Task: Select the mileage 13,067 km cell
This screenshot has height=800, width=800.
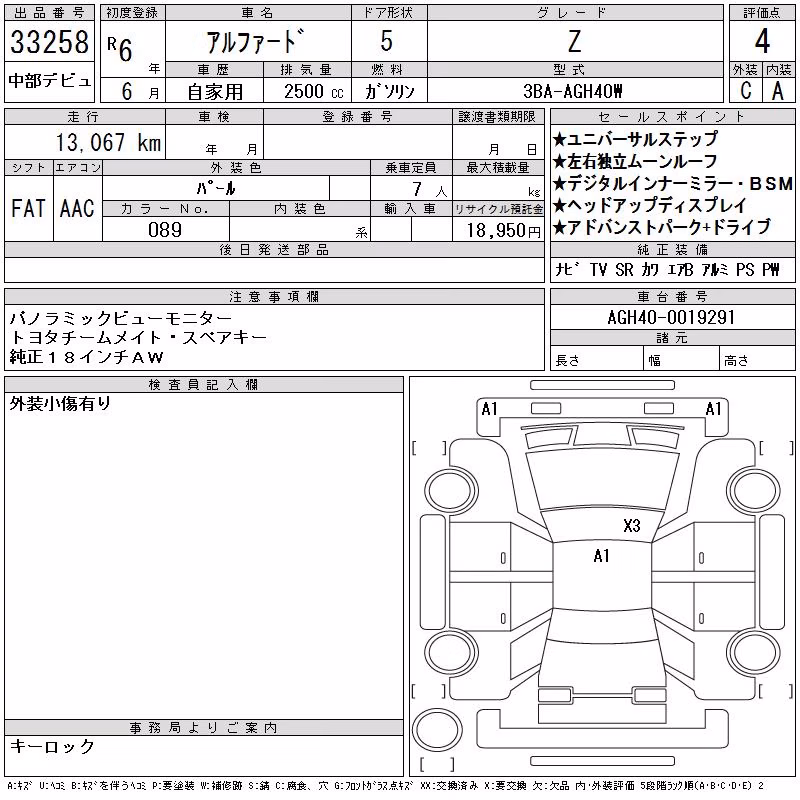Action: click(x=85, y=142)
